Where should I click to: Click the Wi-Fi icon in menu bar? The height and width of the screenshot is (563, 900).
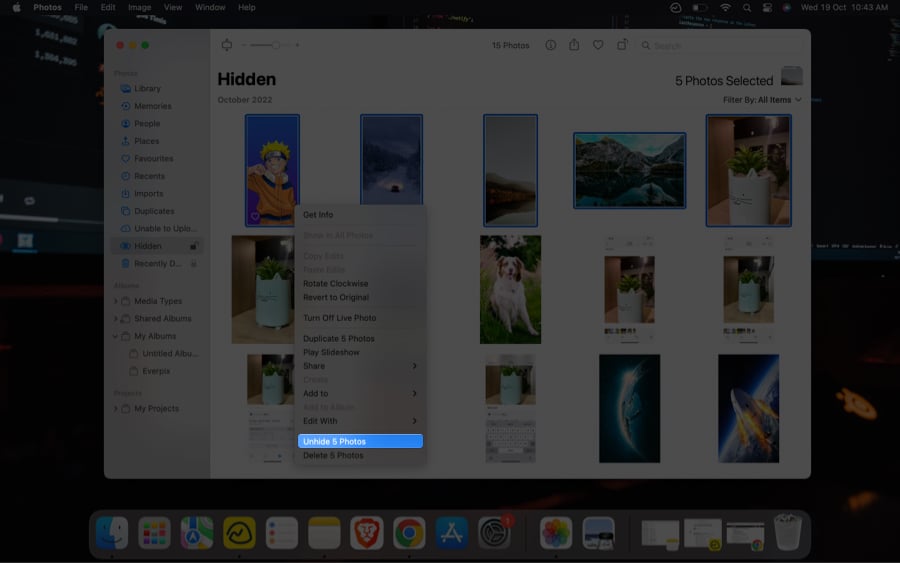point(726,7)
